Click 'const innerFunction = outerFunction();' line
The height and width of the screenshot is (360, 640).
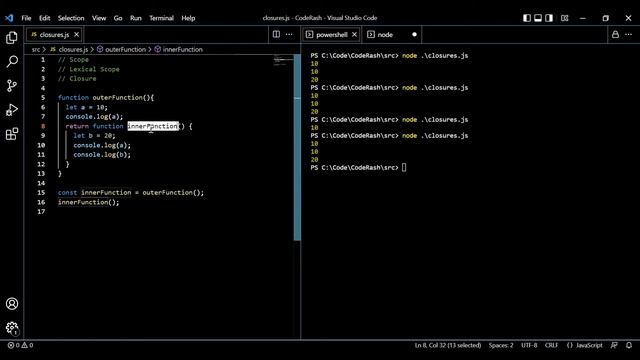coord(131,193)
